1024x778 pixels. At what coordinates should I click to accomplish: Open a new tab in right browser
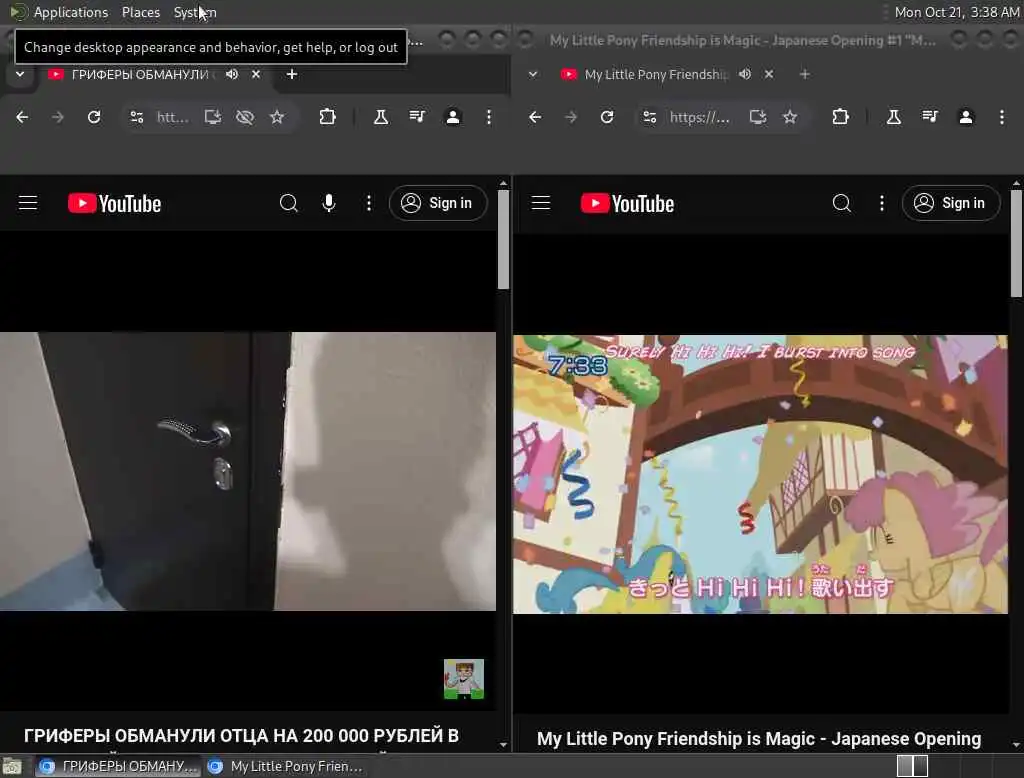[x=805, y=74]
